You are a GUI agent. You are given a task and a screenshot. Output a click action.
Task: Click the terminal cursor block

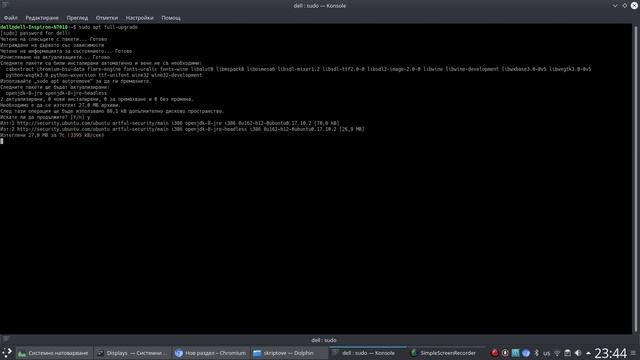2,141
